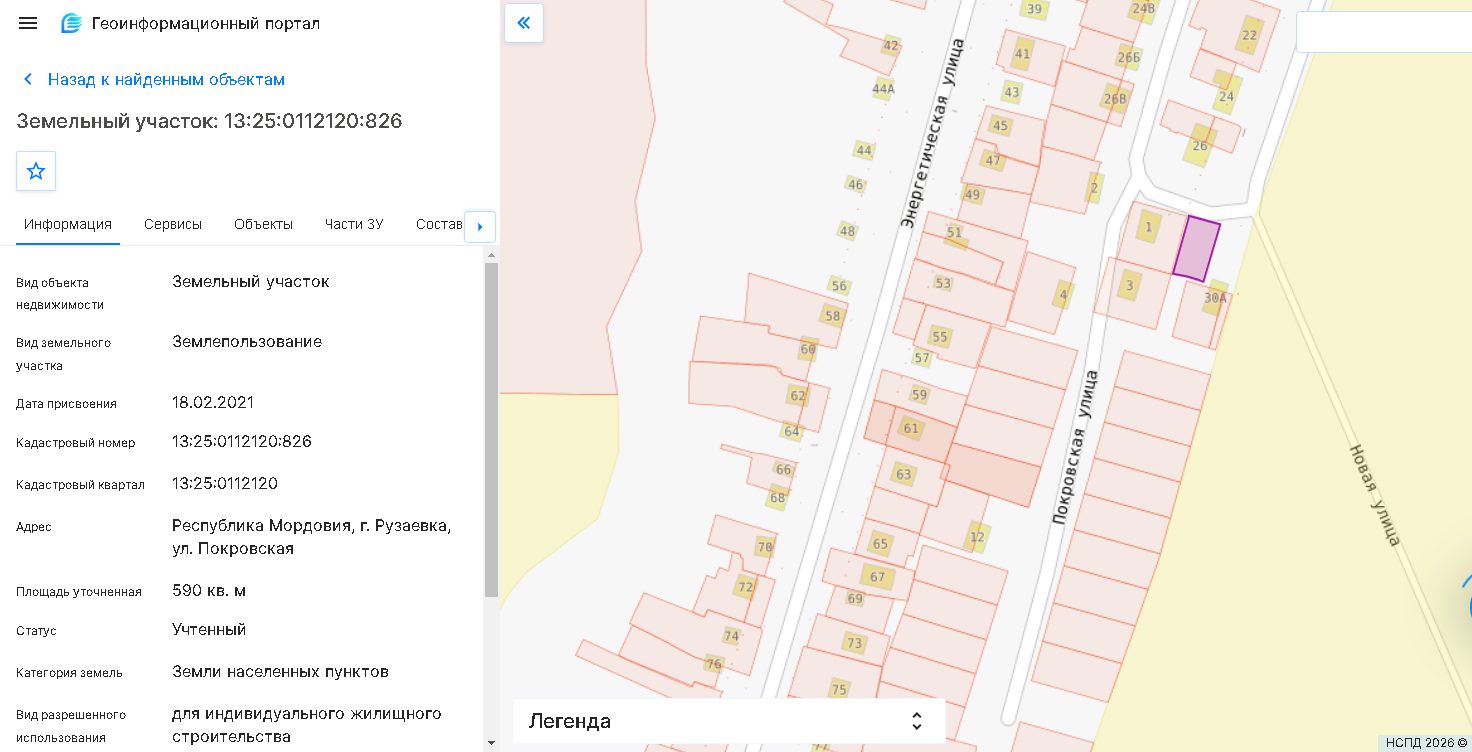Click the Энергетическая улица street label on the map
1472x752 pixels.
[x=933, y=132]
